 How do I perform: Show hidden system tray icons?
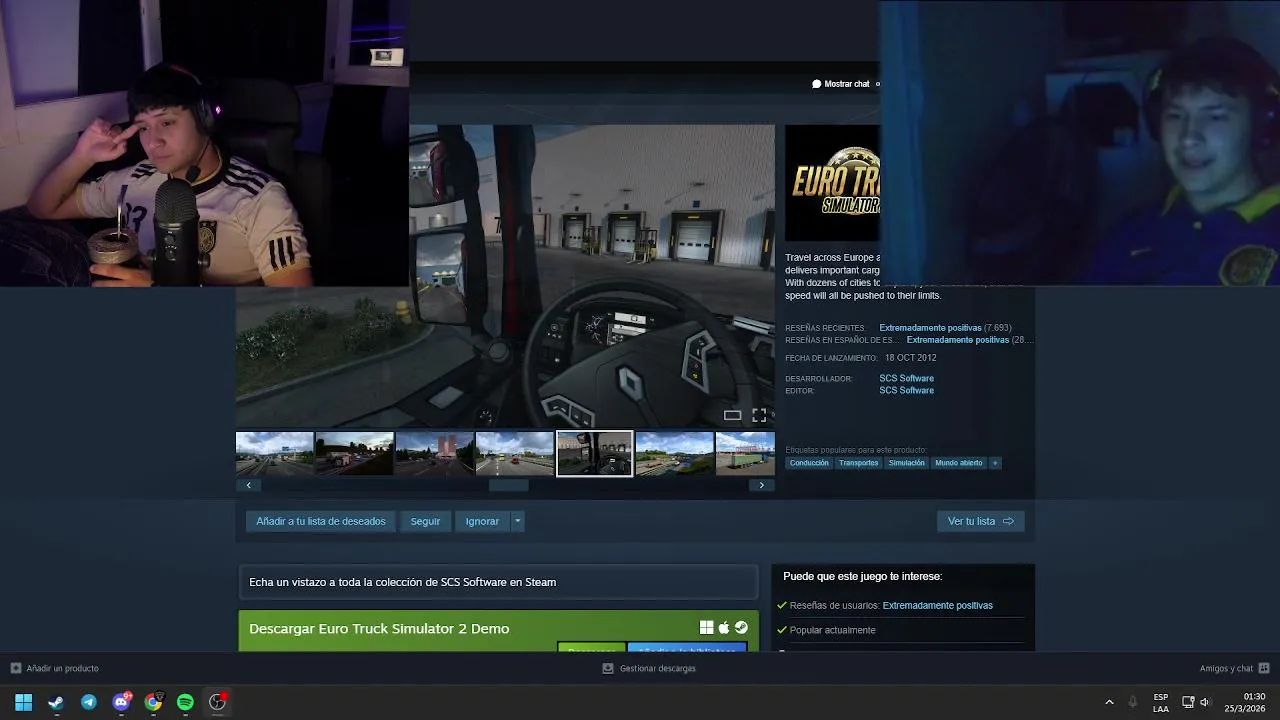(1109, 702)
